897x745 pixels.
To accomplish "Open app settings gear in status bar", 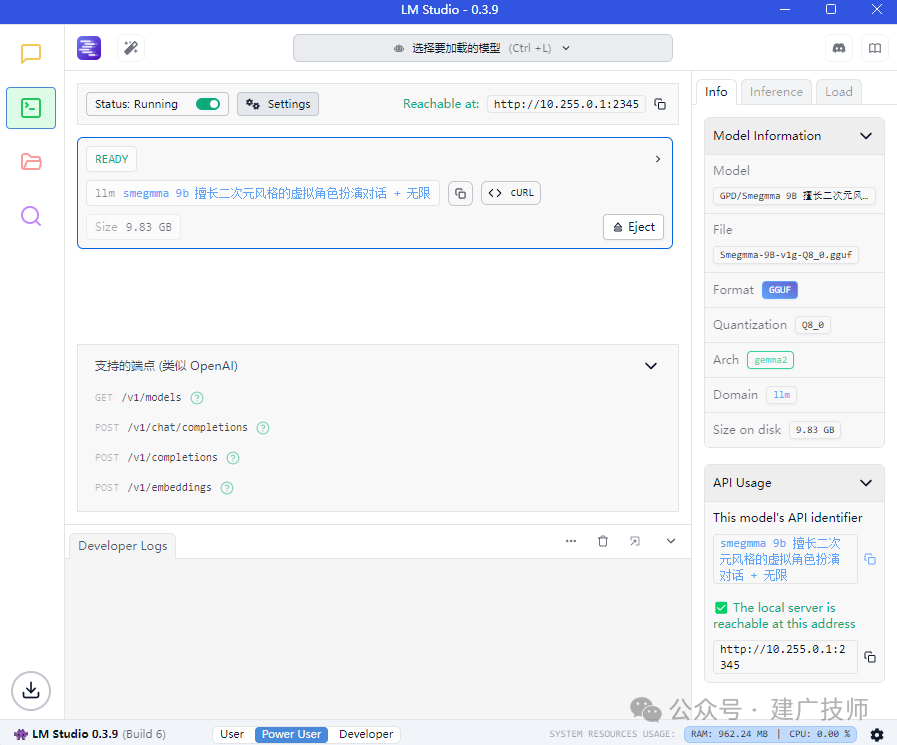I will pos(877,734).
